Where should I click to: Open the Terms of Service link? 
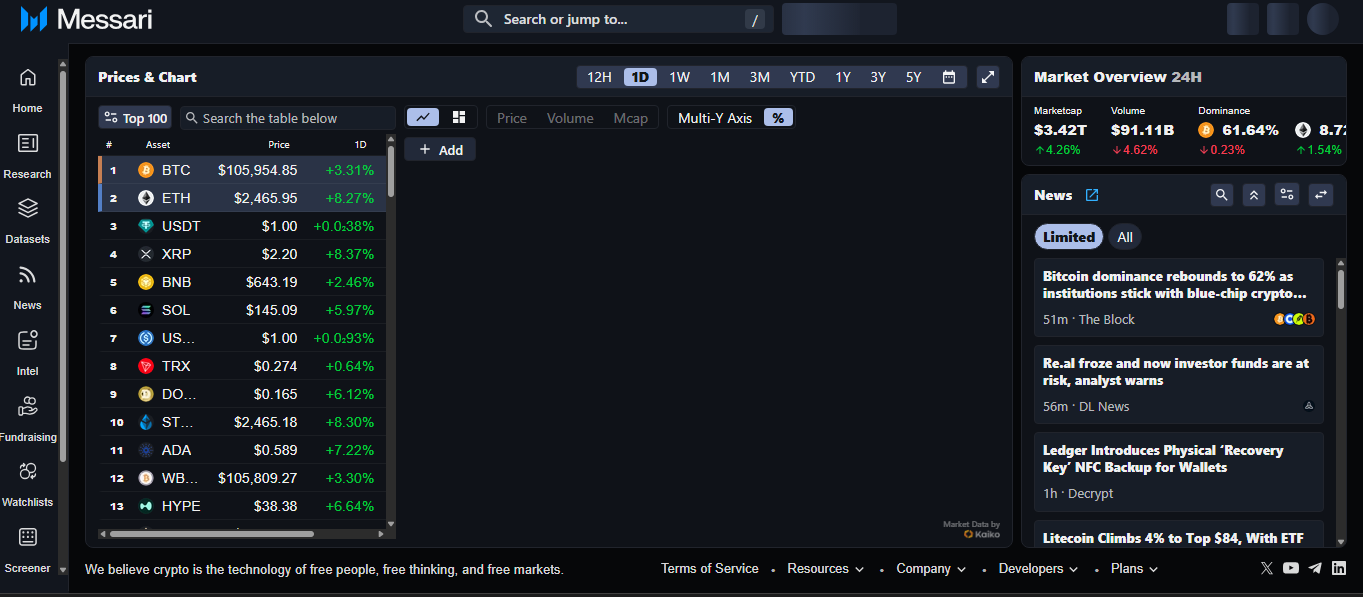tap(710, 568)
